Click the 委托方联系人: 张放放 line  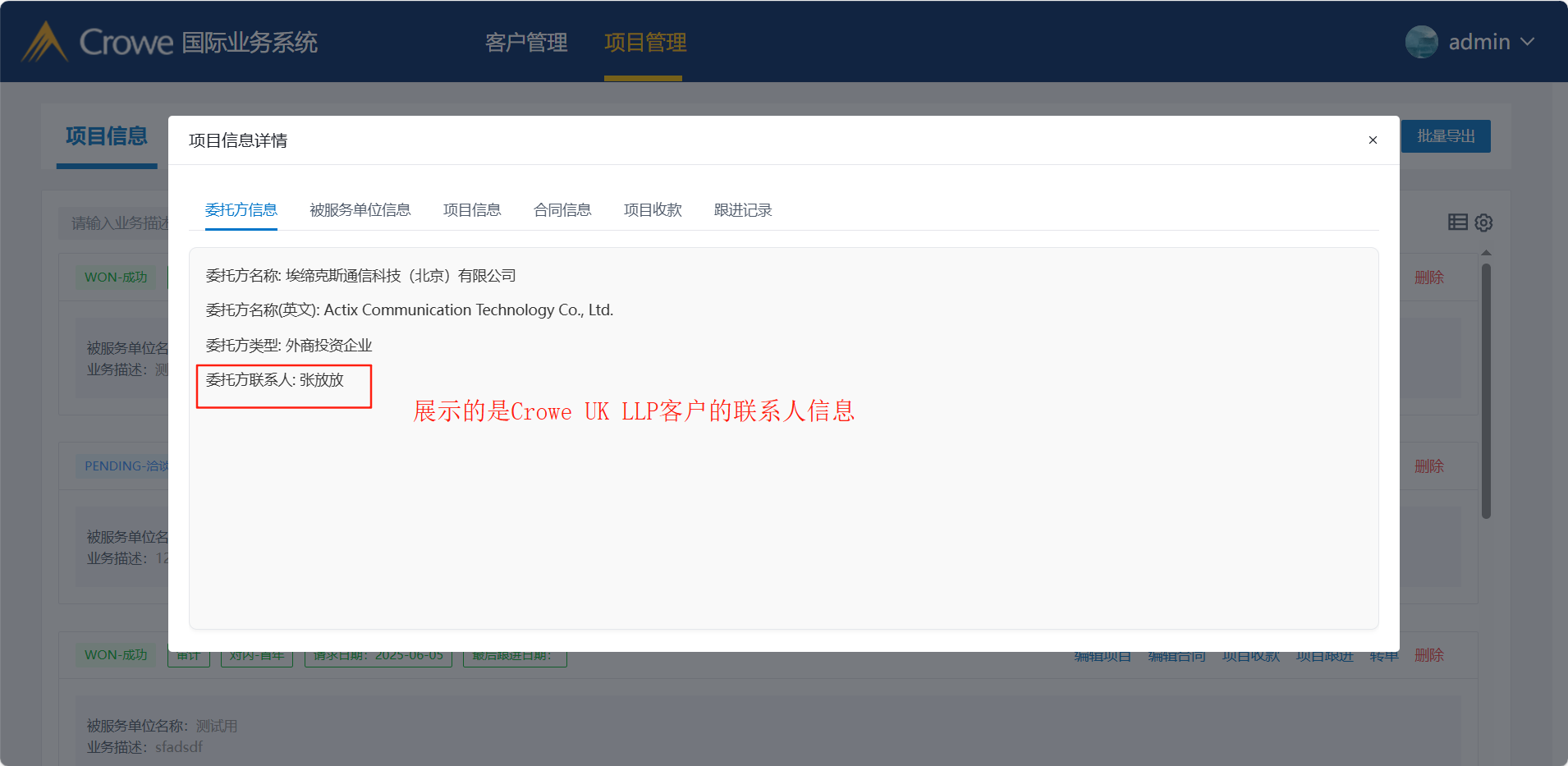275,380
